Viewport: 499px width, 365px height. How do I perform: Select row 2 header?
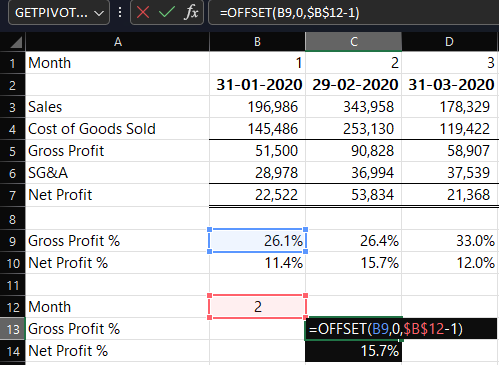tap(12, 85)
